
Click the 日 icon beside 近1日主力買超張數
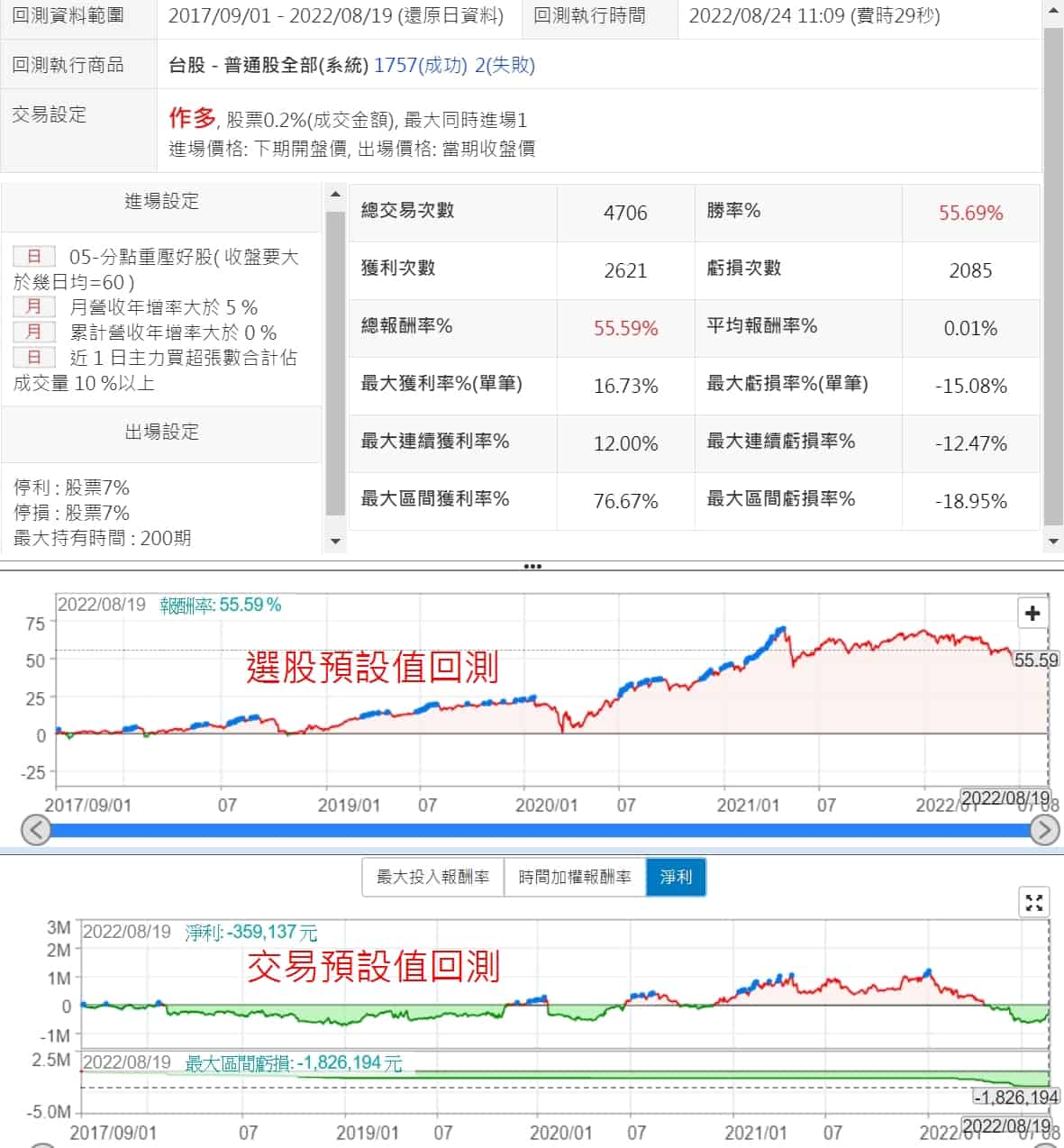click(34, 358)
